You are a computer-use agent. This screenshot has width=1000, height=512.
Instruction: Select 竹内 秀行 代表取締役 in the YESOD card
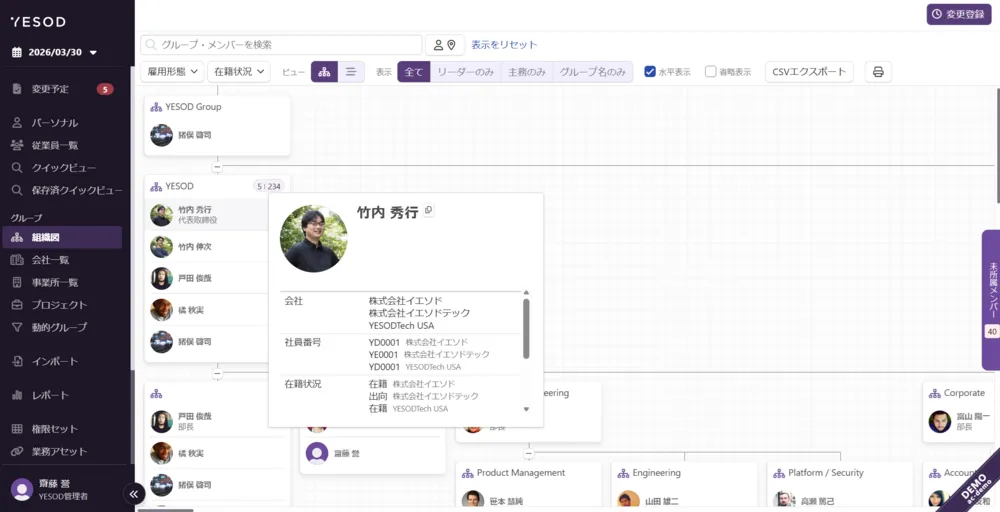pyautogui.click(x=205, y=215)
